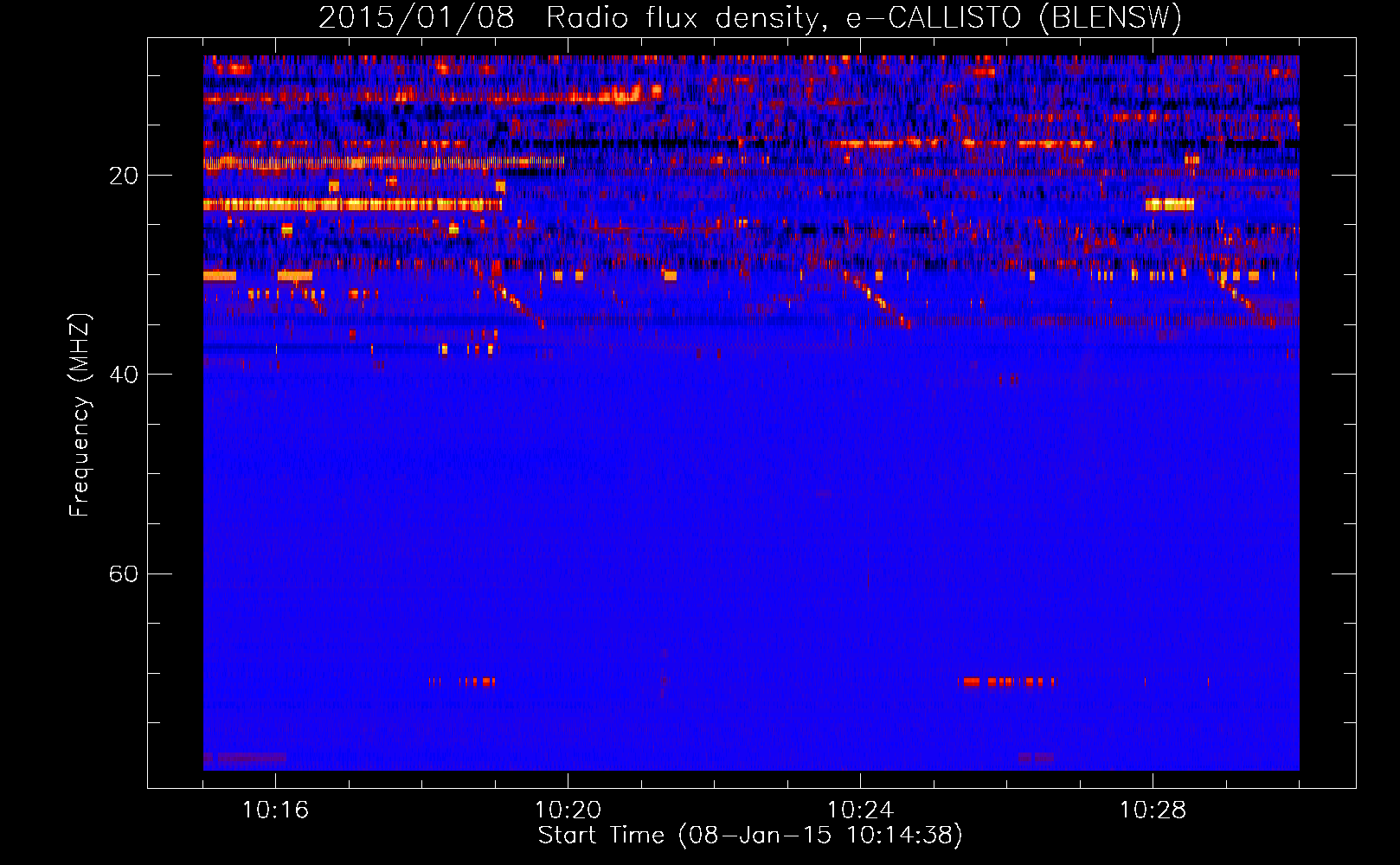
Task: Click the "Start Time (08-Jan-15 10:14:38)" x-axis label
Action: coord(750,836)
